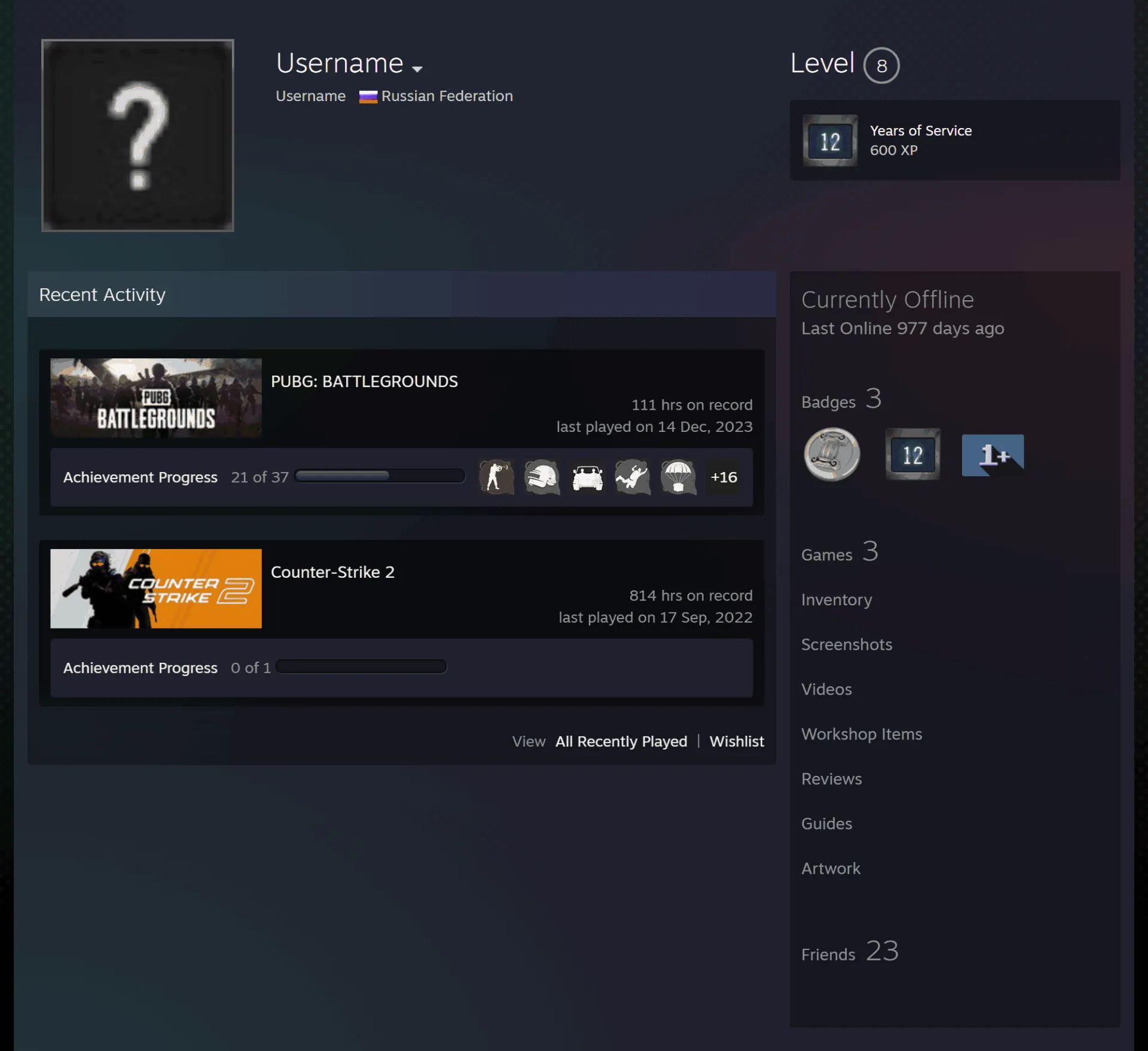The height and width of the screenshot is (1051, 1148).
Task: Click the PUBG helmet achievement icon
Action: point(542,477)
